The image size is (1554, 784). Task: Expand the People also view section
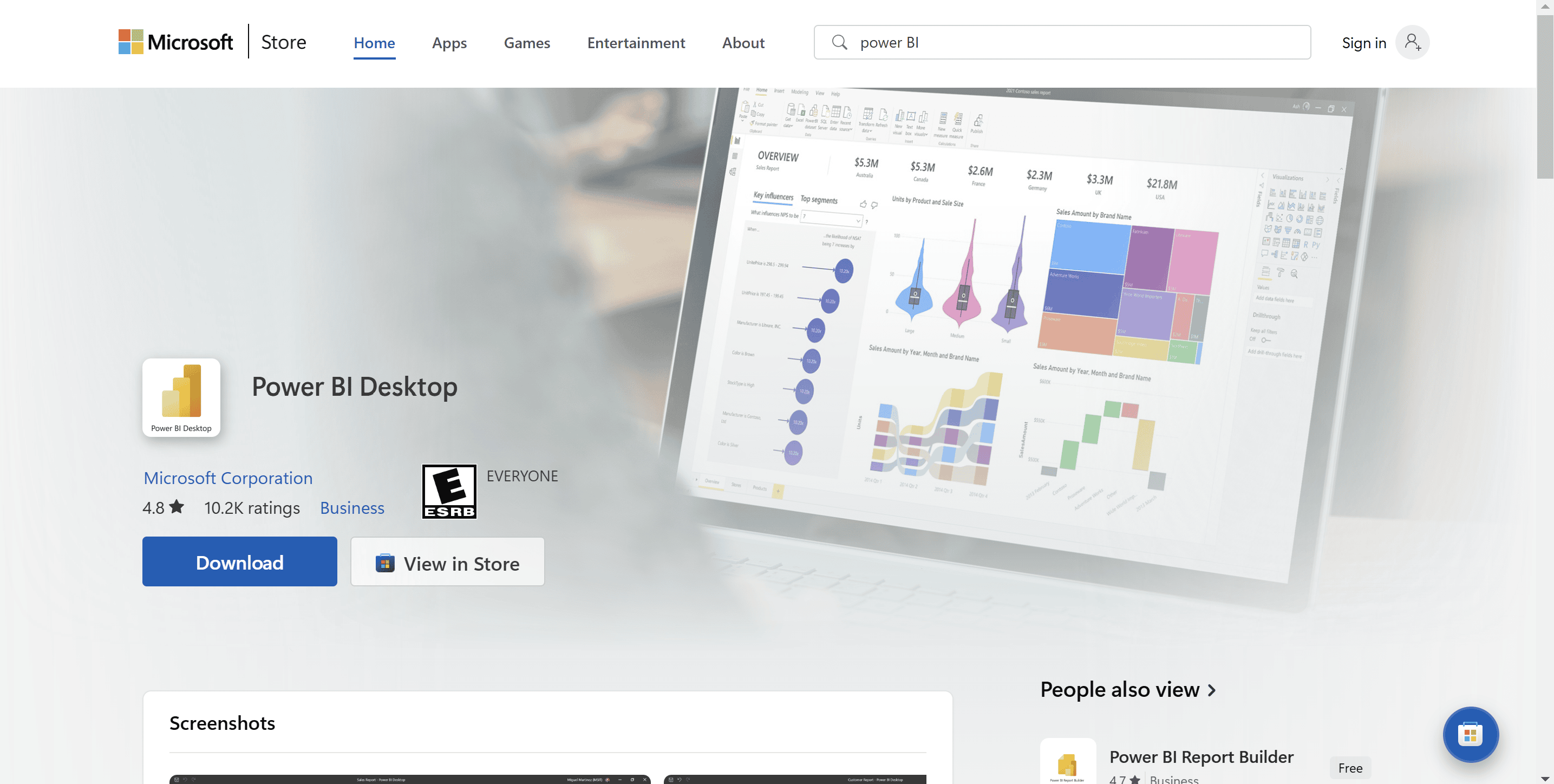(1128, 689)
